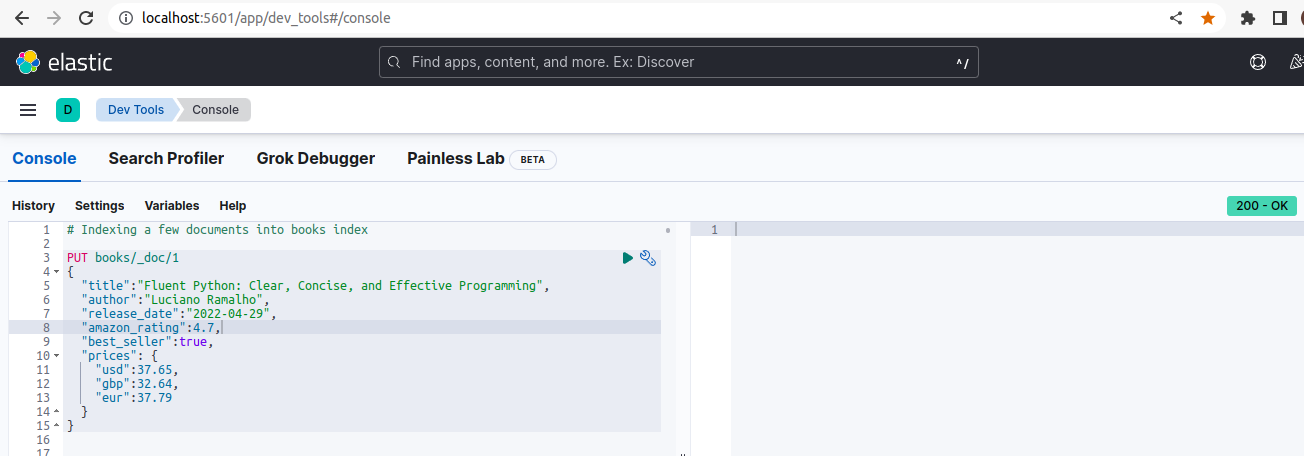Click the site information icon in address bar
Screen dimensions: 1304x456
124,18
